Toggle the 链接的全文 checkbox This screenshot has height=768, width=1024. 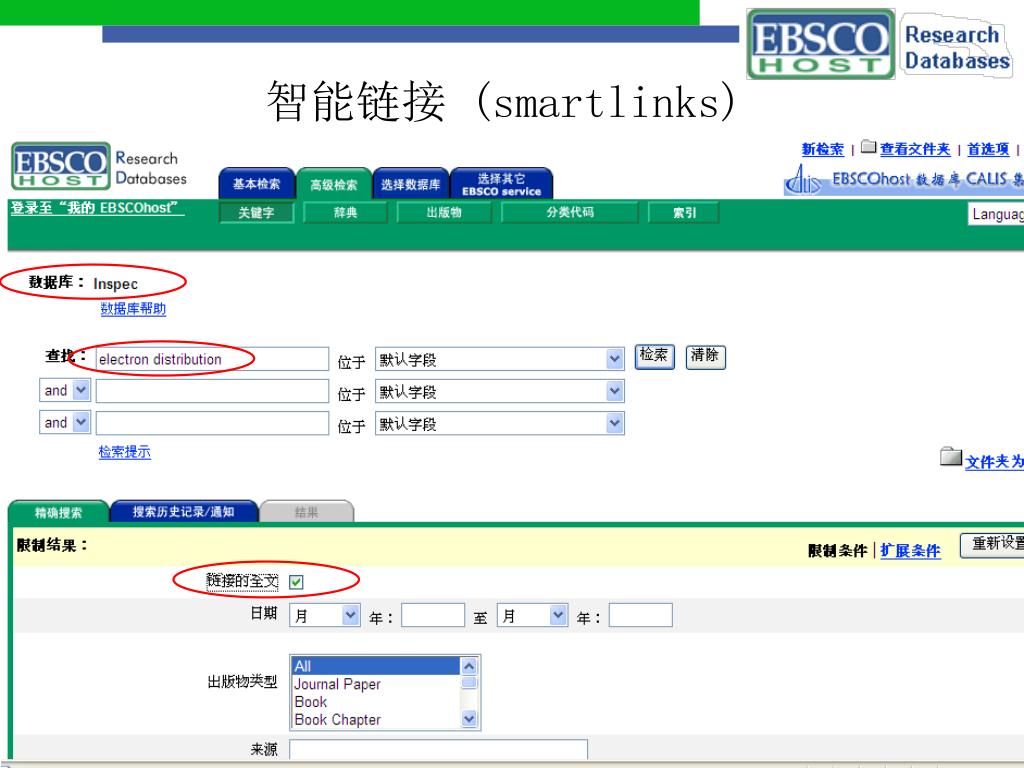click(296, 582)
